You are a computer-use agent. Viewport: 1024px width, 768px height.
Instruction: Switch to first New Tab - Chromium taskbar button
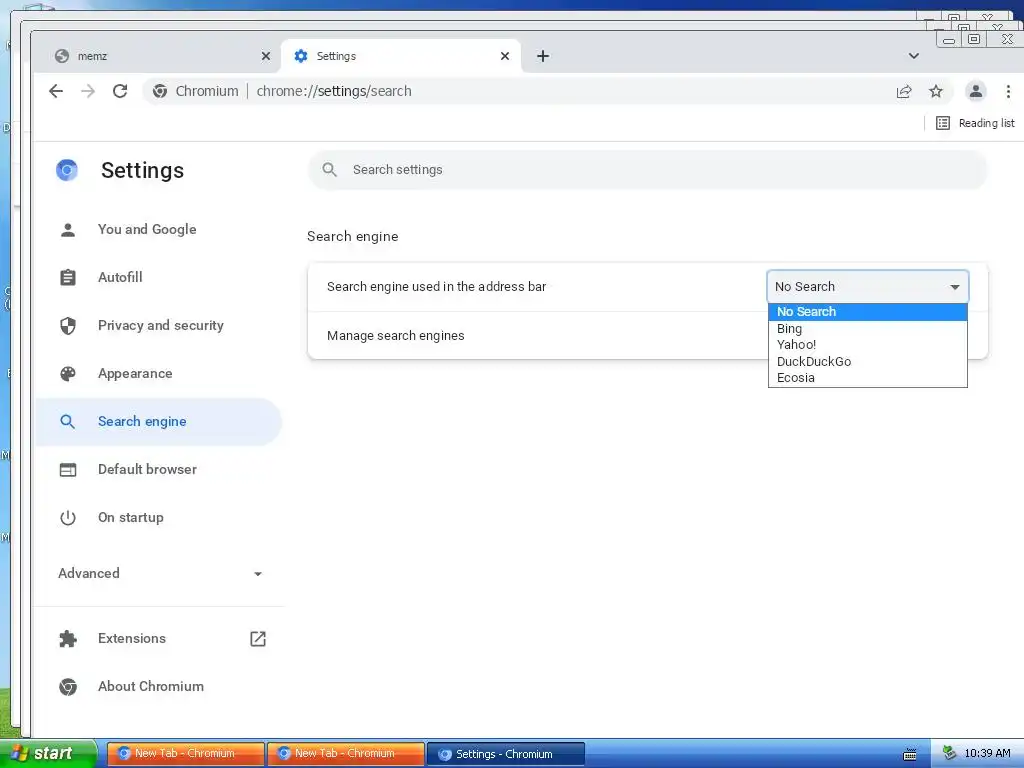[x=185, y=754]
